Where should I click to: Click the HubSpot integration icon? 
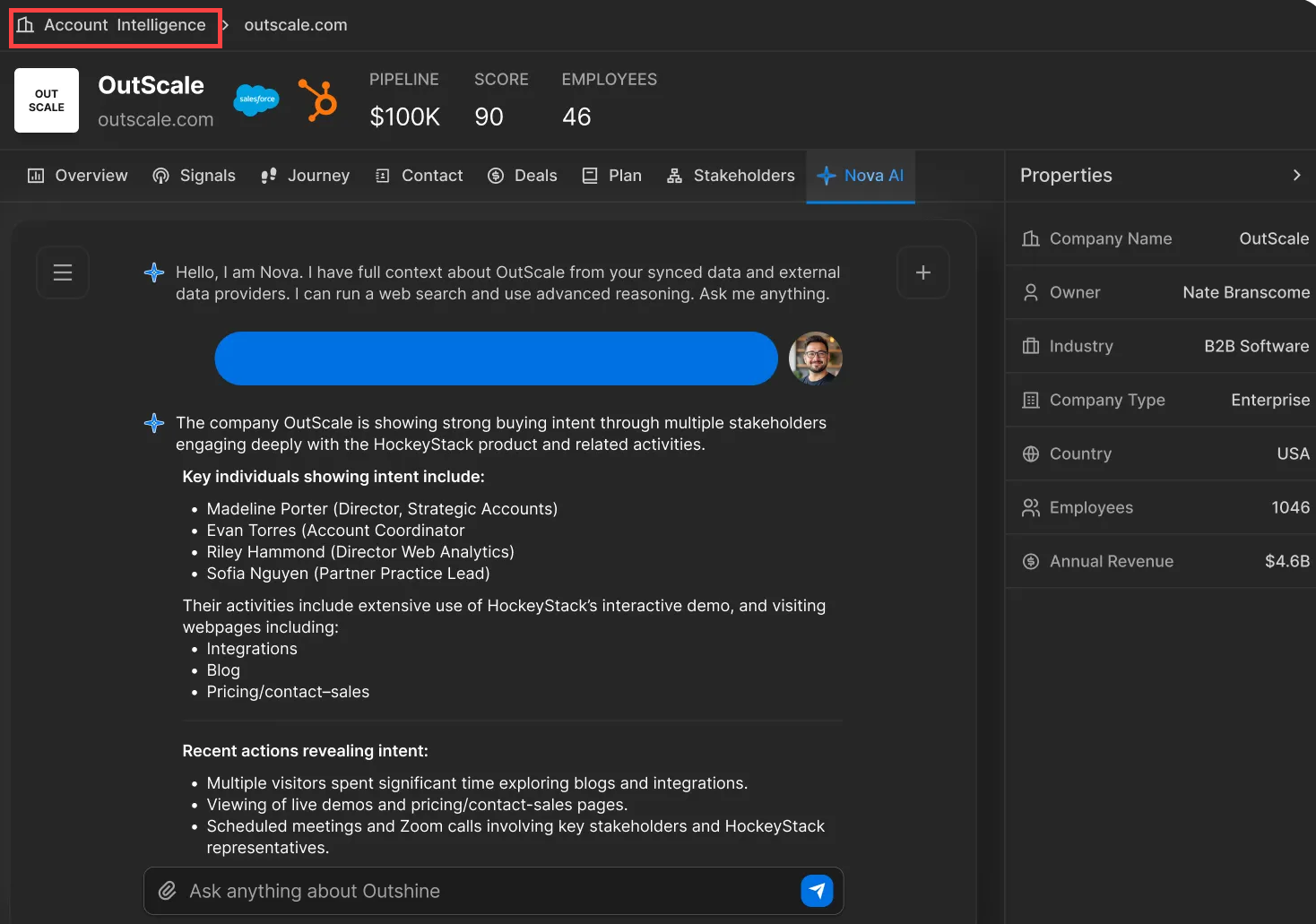tap(318, 99)
